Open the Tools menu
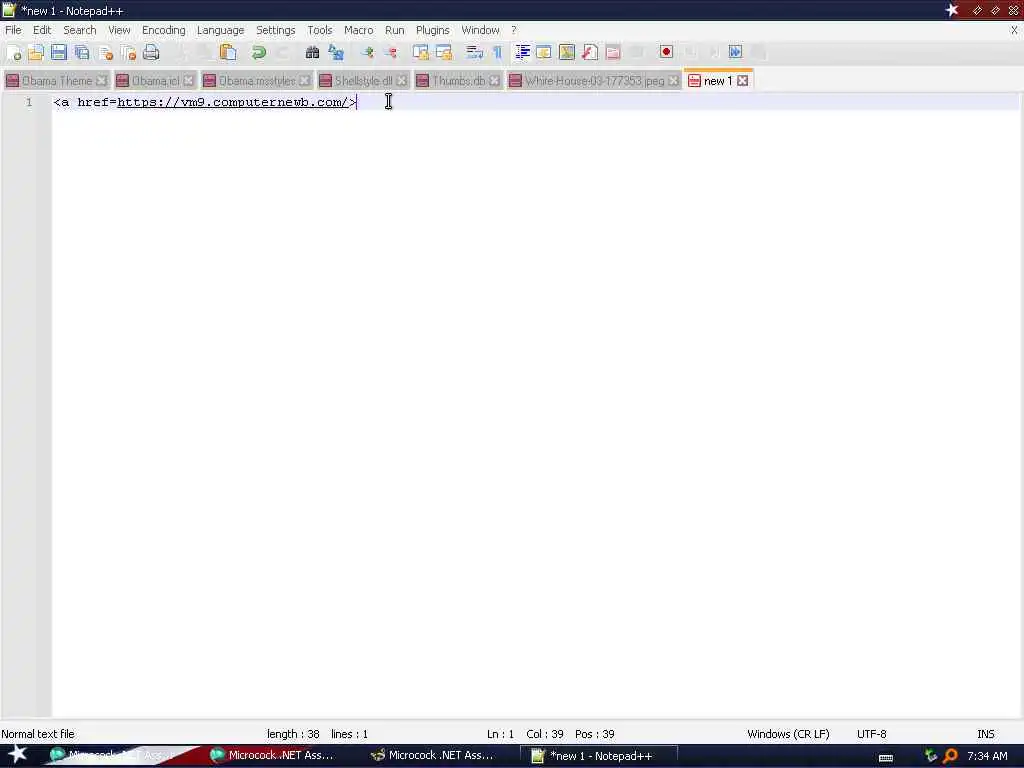Screen dimensions: 1024x768 pyautogui.click(x=320, y=30)
